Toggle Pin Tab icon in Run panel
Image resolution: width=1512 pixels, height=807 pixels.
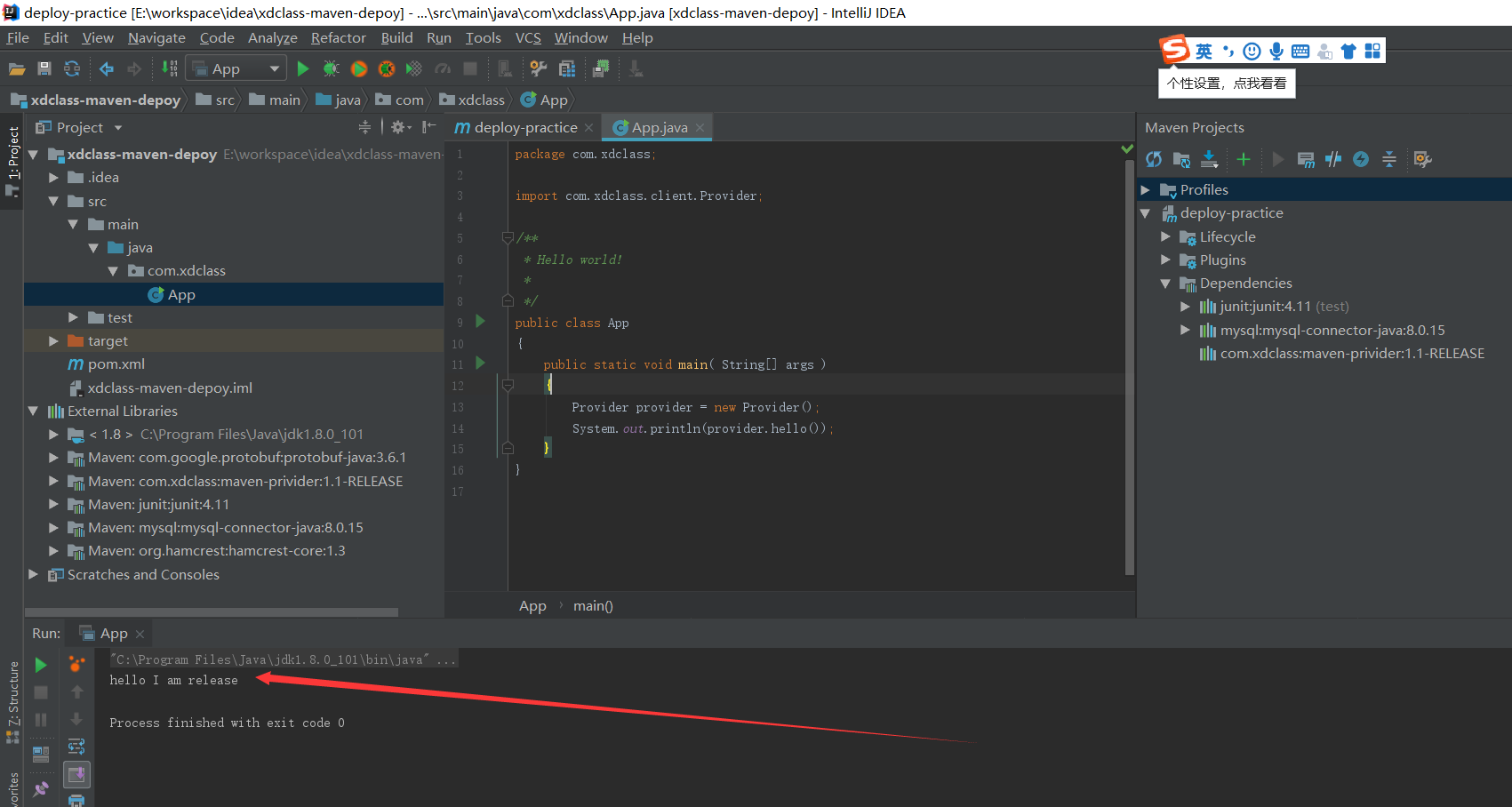(x=41, y=788)
